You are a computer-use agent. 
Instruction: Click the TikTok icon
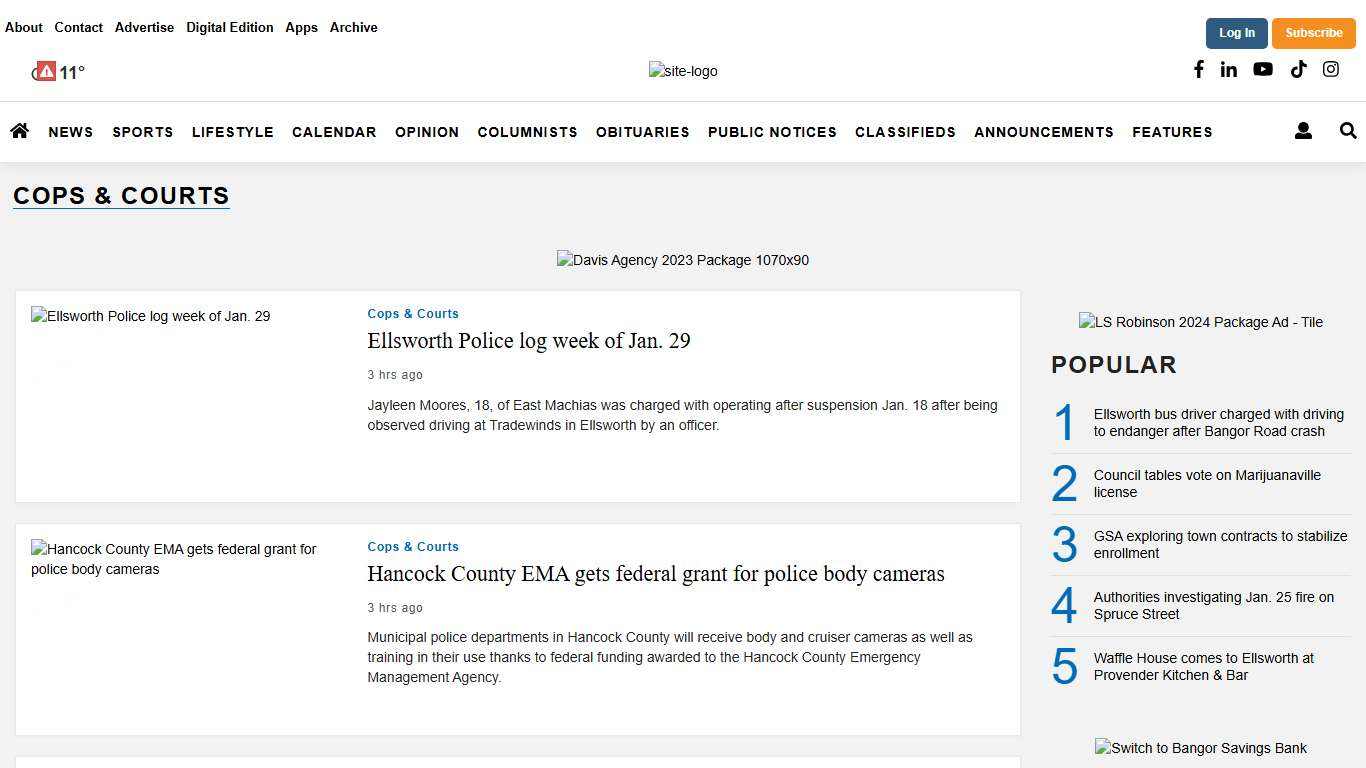(1298, 69)
